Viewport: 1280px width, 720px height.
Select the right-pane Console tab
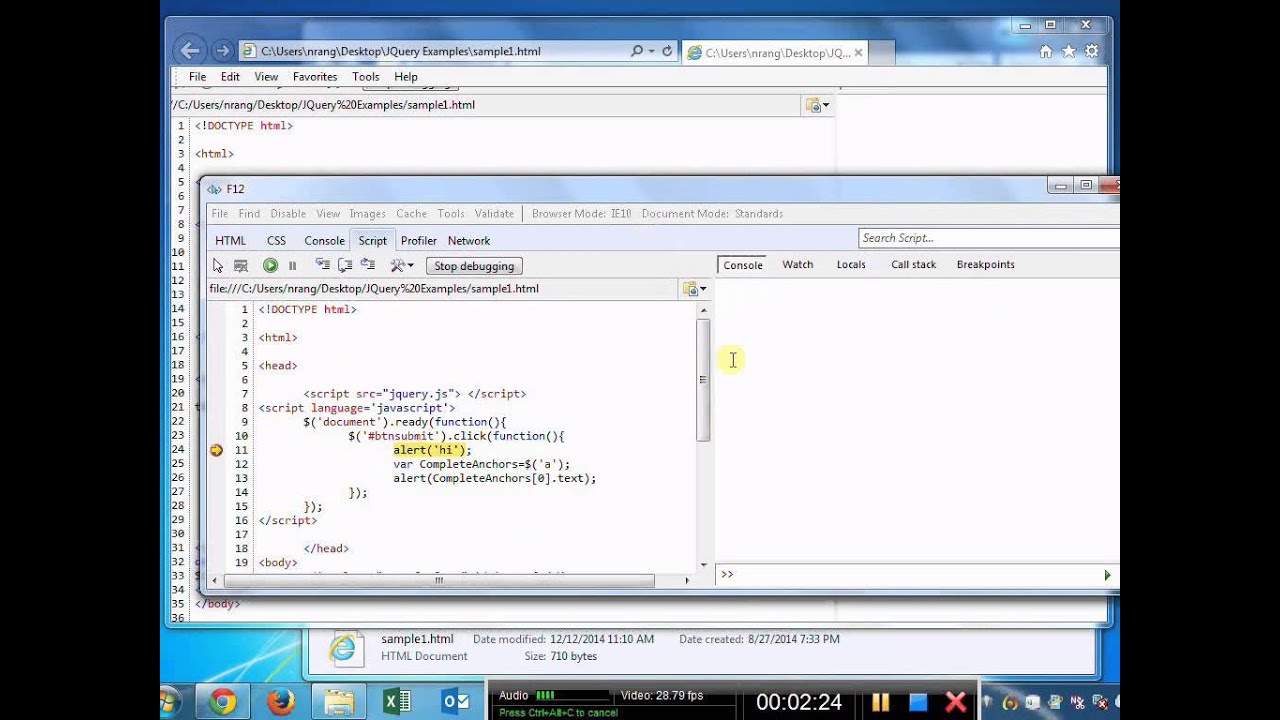(743, 265)
